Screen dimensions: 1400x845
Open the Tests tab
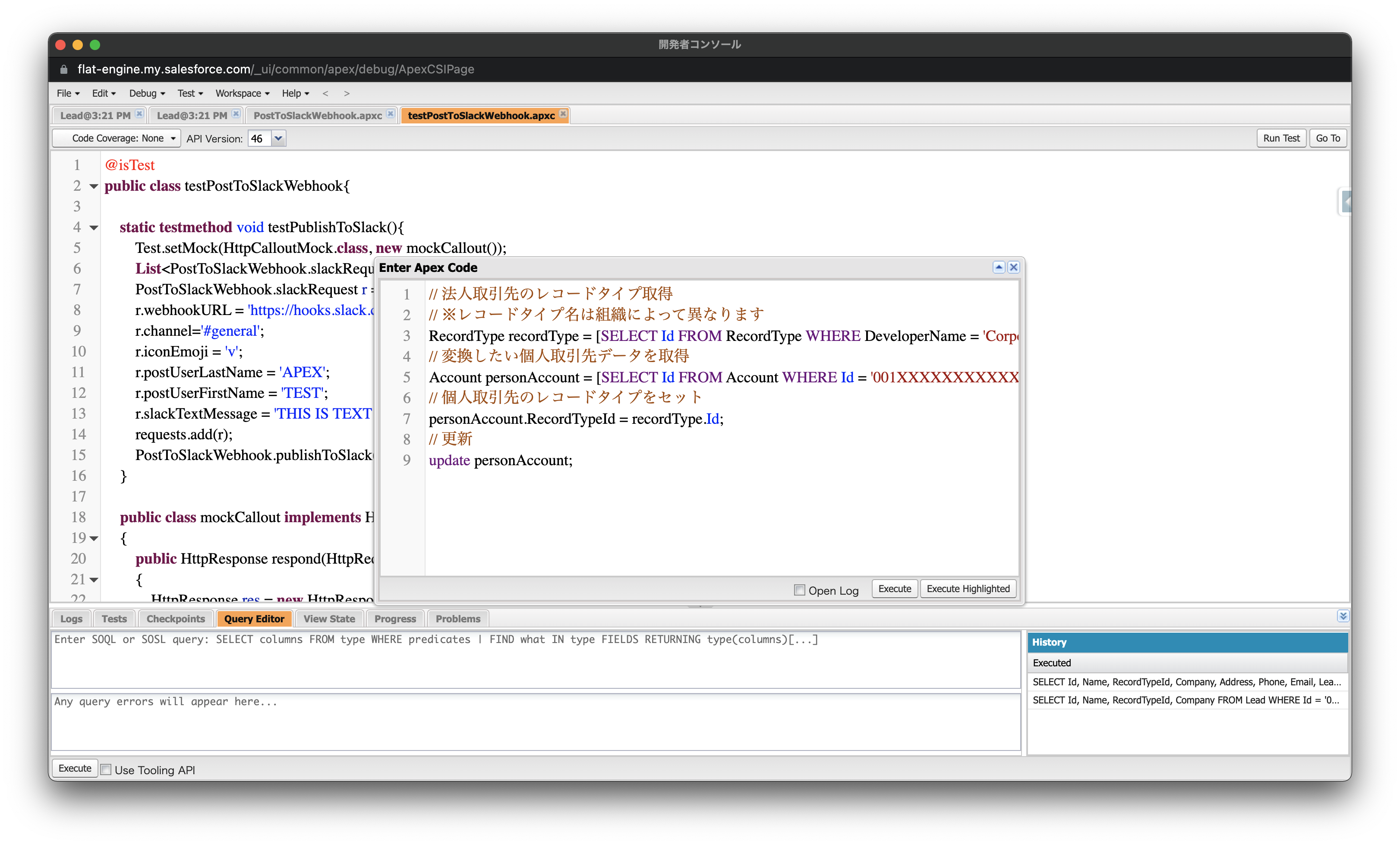click(114, 619)
